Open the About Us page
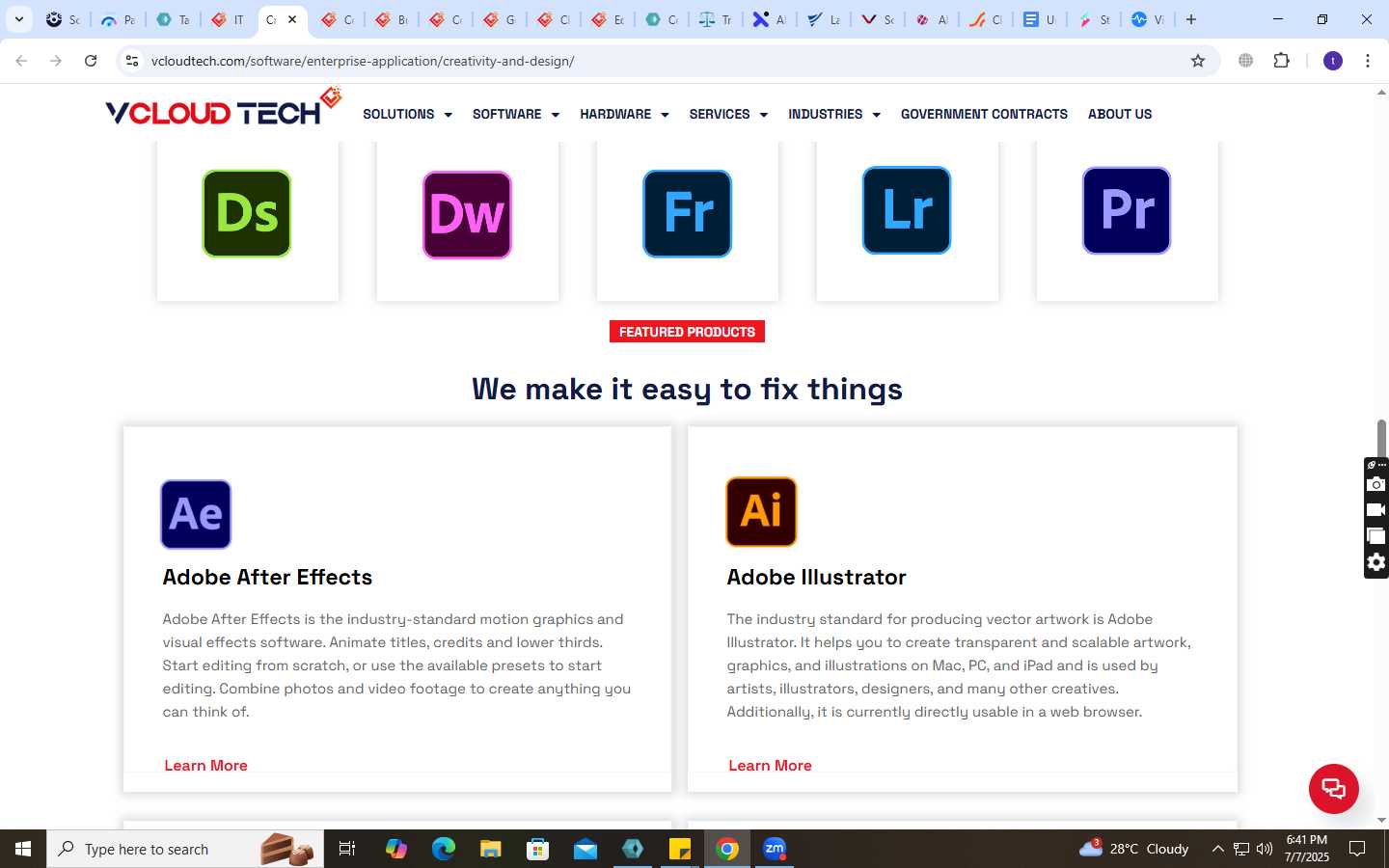The width and height of the screenshot is (1389, 868). 1120,114
